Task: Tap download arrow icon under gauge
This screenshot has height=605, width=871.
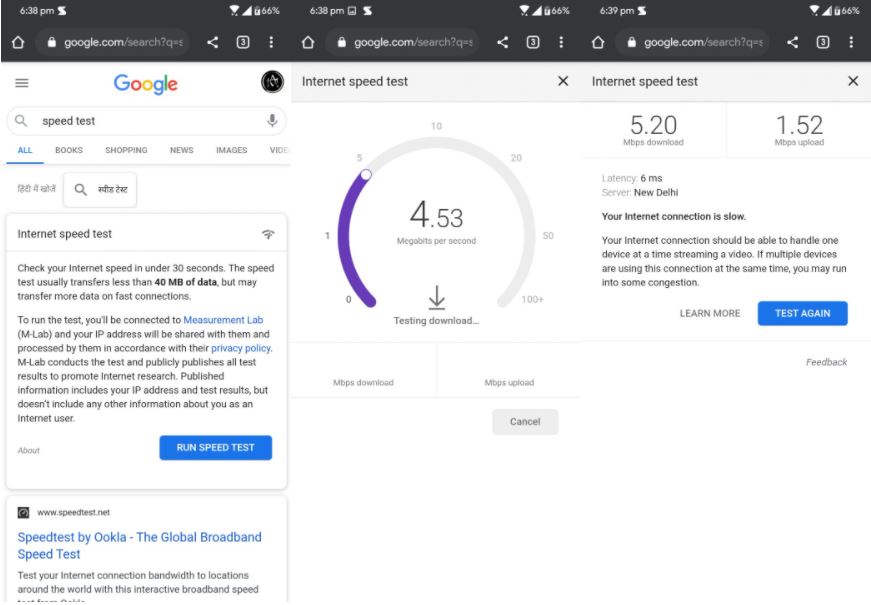Action: click(437, 298)
